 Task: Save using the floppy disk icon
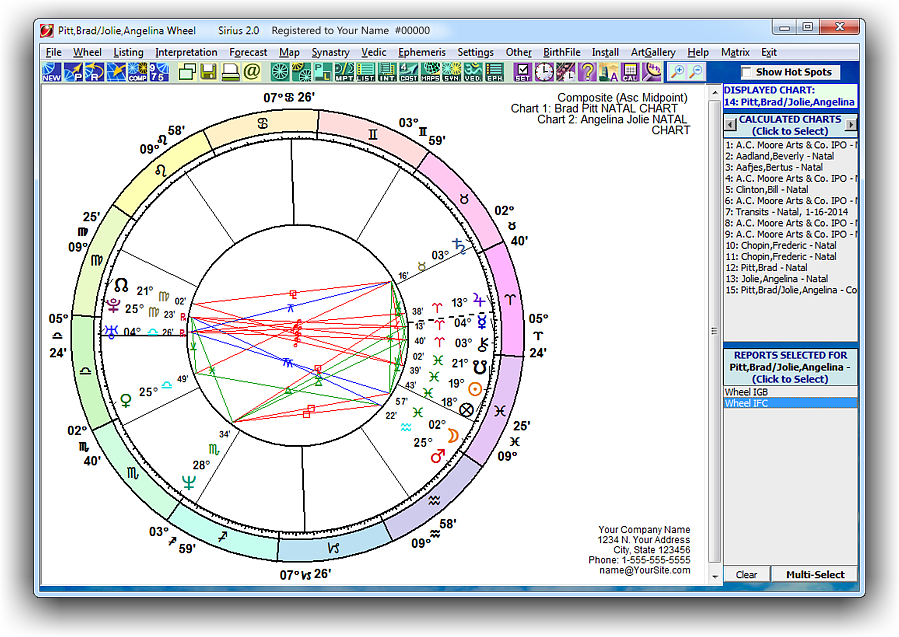208,72
